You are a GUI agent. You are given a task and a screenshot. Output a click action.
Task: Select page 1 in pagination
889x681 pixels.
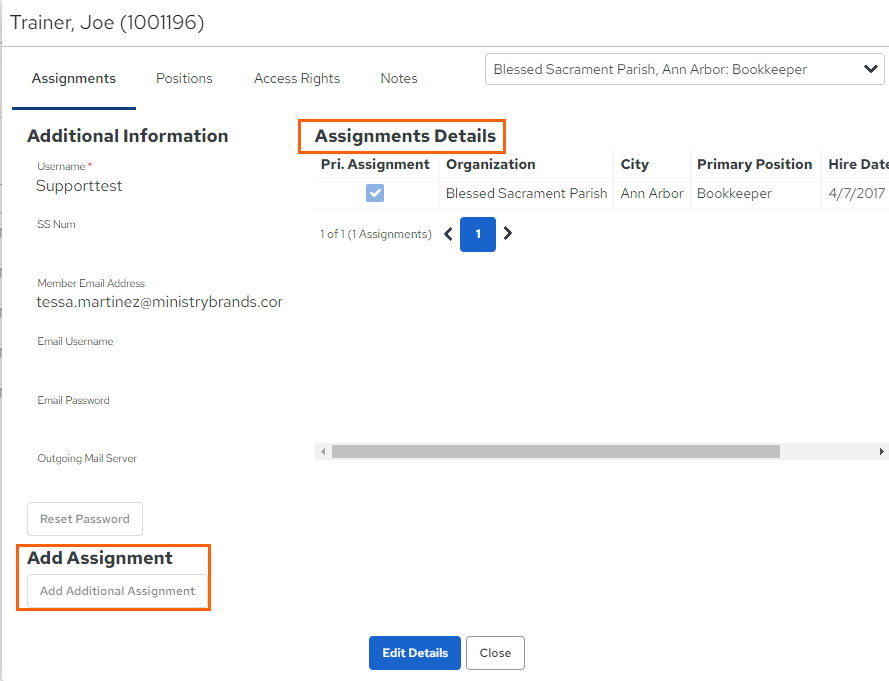click(478, 234)
